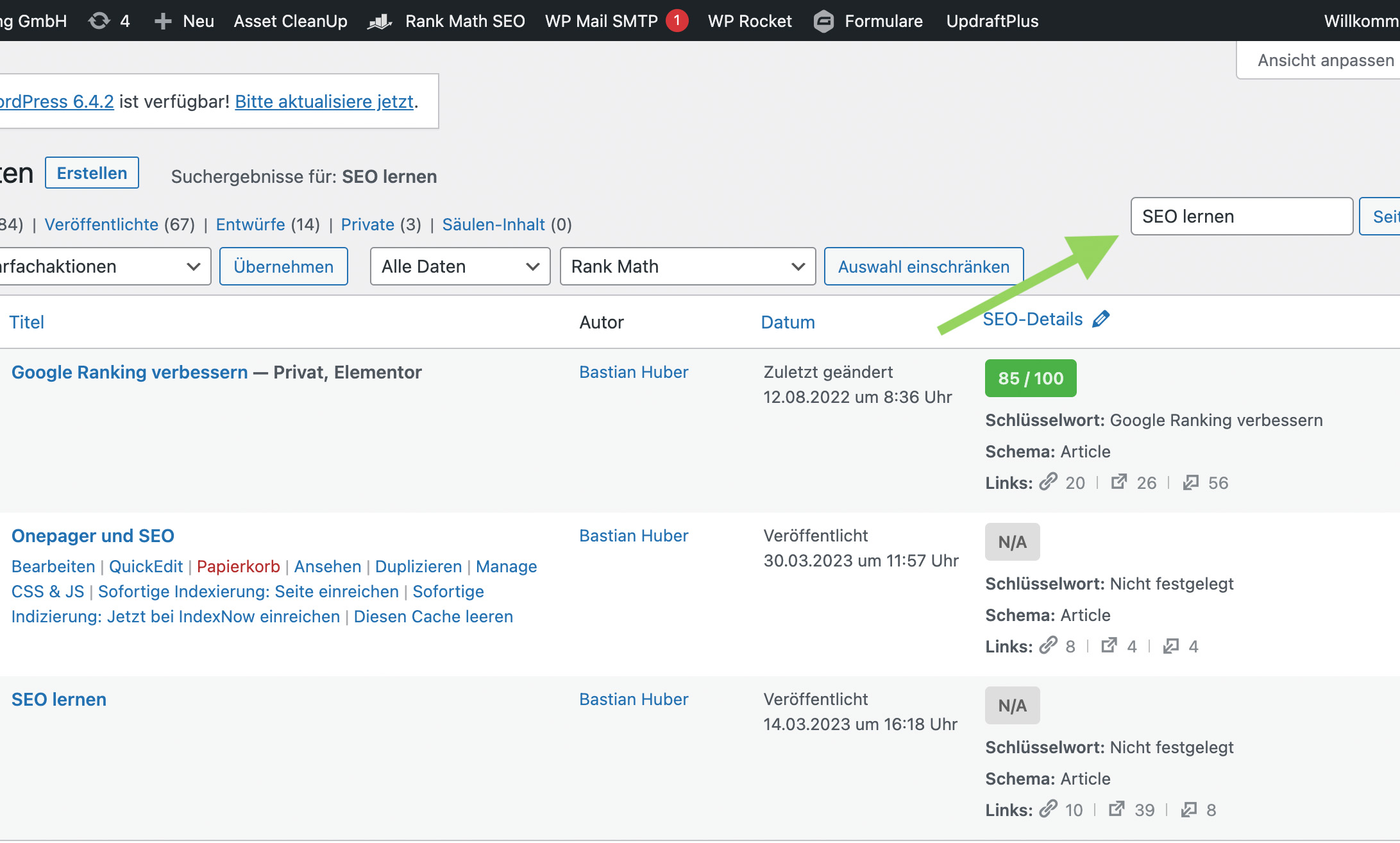1400x843 pixels.
Task: Open the Alle Daten date filter dropdown
Action: (x=460, y=266)
